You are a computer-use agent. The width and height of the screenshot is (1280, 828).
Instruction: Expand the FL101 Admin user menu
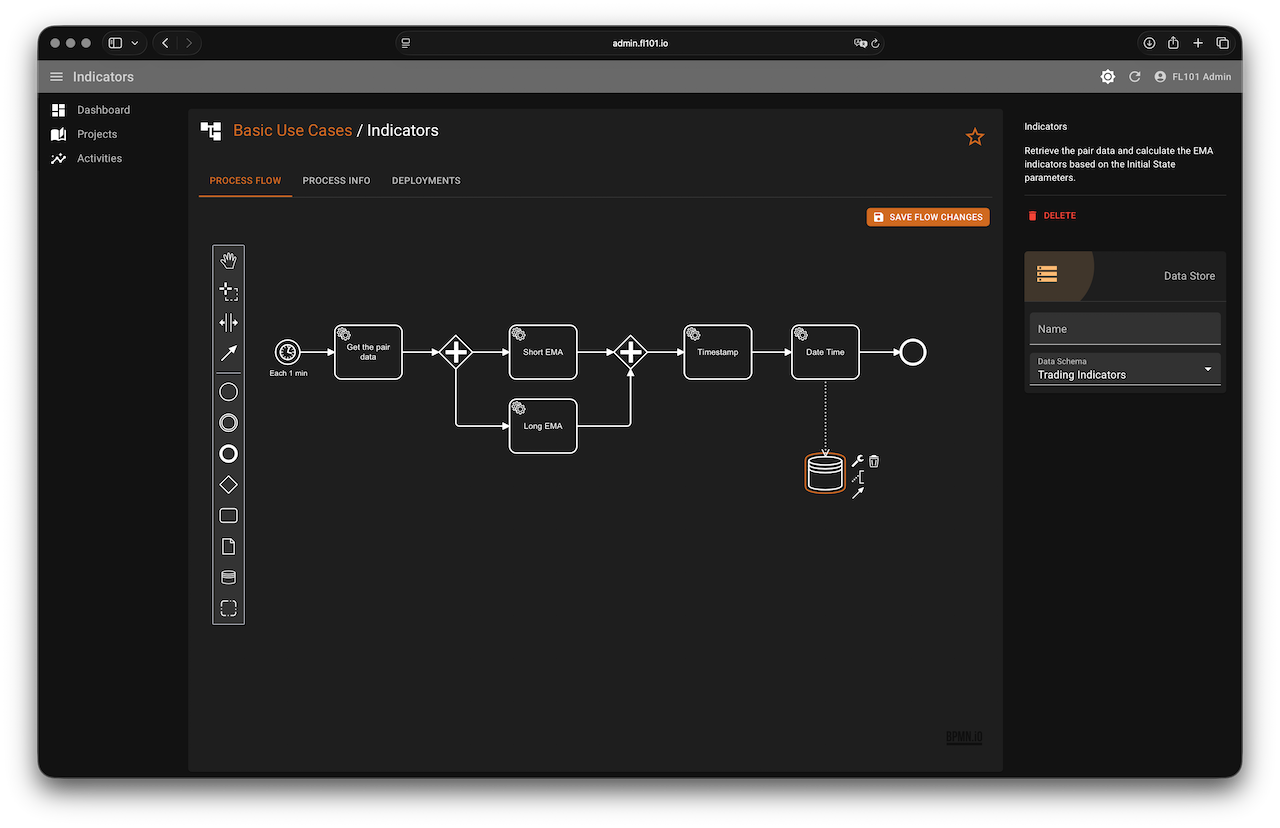[1192, 77]
